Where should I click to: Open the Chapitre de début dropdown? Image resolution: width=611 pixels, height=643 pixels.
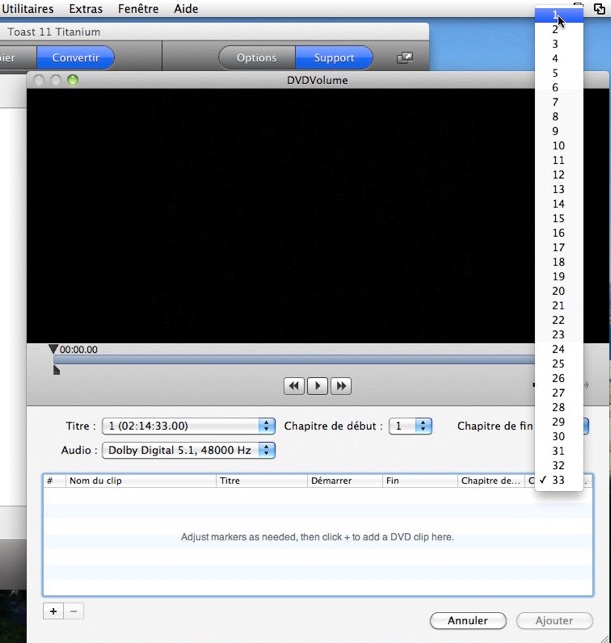pos(410,426)
